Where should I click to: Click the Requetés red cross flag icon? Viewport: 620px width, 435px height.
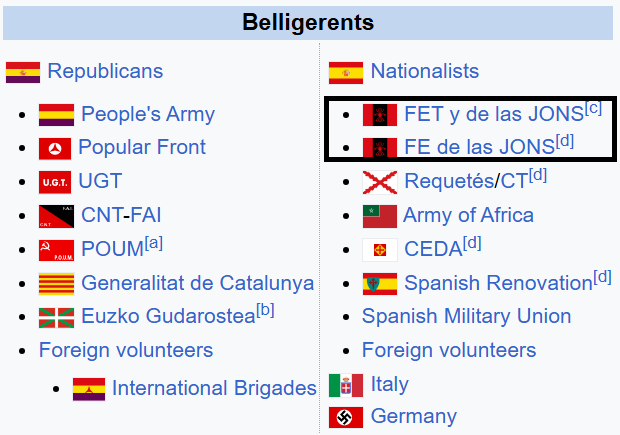379,182
